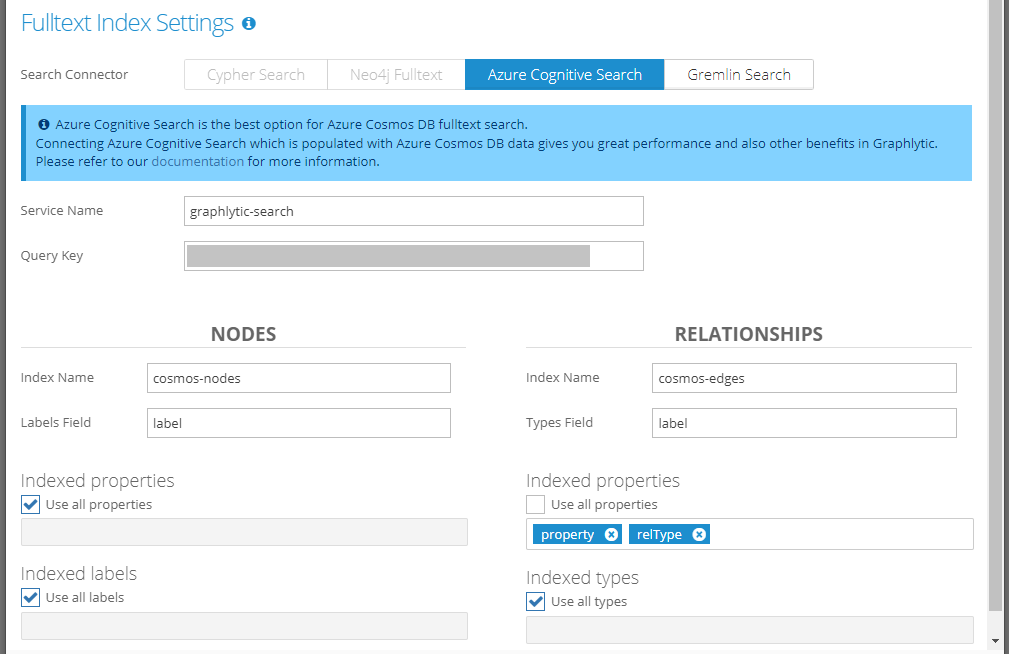This screenshot has height=654, width=1009.
Task: Toggle 'Use all types' for relationships
Action: (x=536, y=602)
